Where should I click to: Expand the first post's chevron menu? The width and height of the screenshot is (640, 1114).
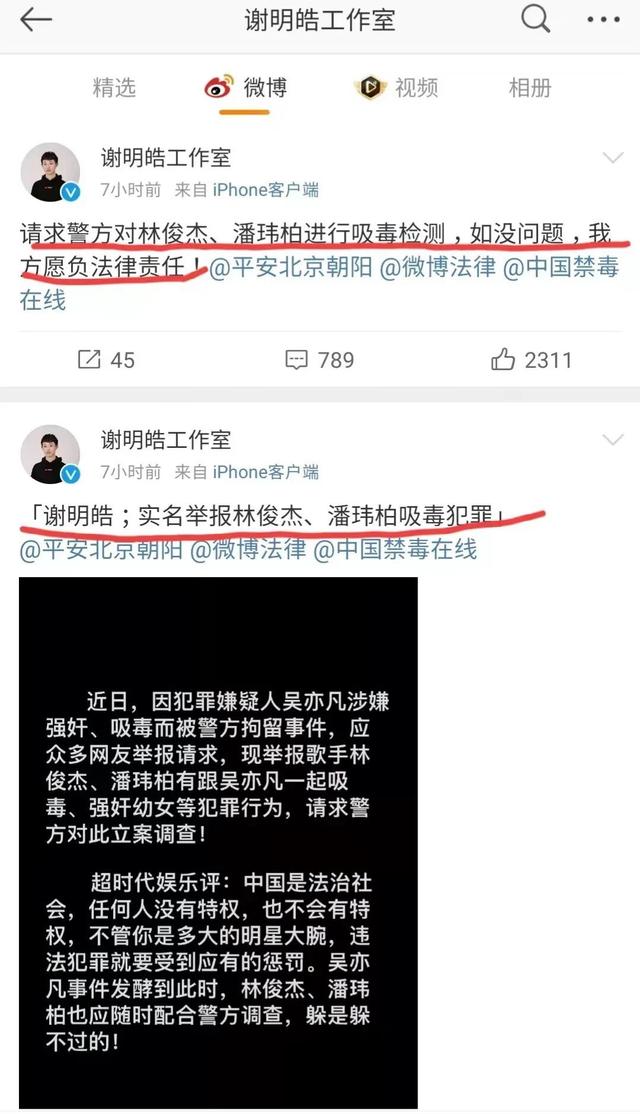tap(613, 157)
